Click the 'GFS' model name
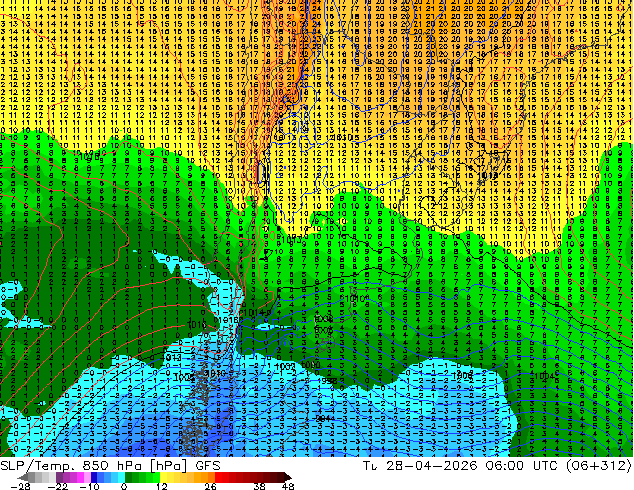This screenshot has height=490, width=634. coord(208,466)
